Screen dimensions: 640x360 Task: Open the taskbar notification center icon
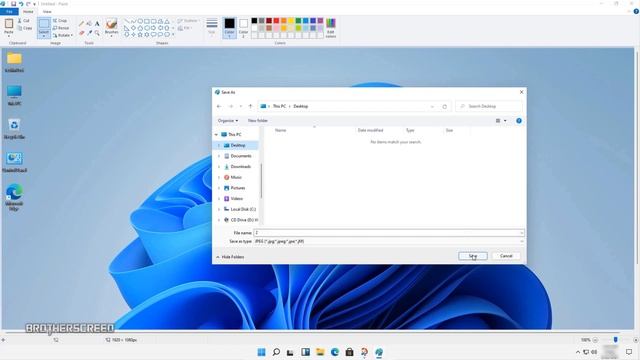coord(629,352)
